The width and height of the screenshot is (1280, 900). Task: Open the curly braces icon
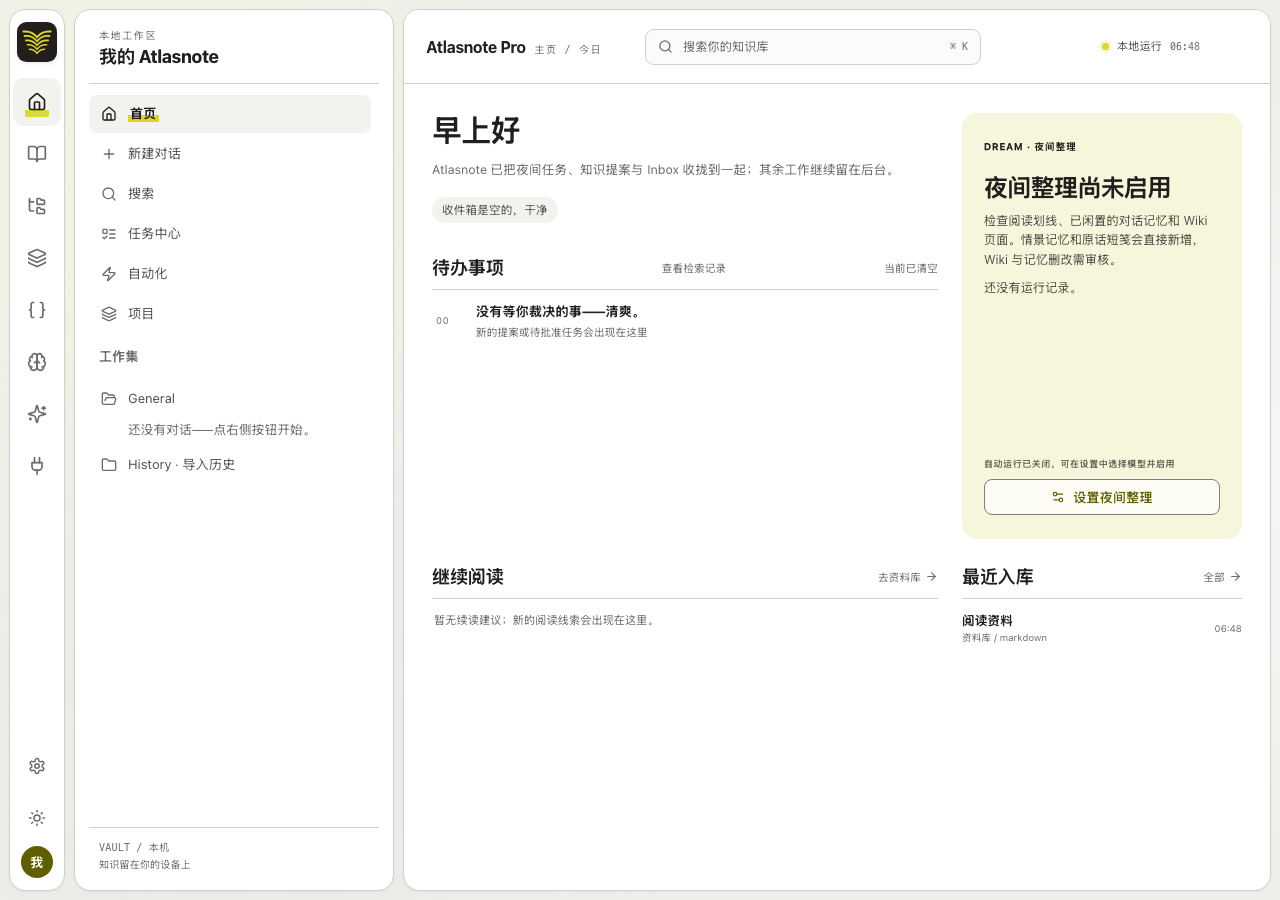tap(37, 310)
